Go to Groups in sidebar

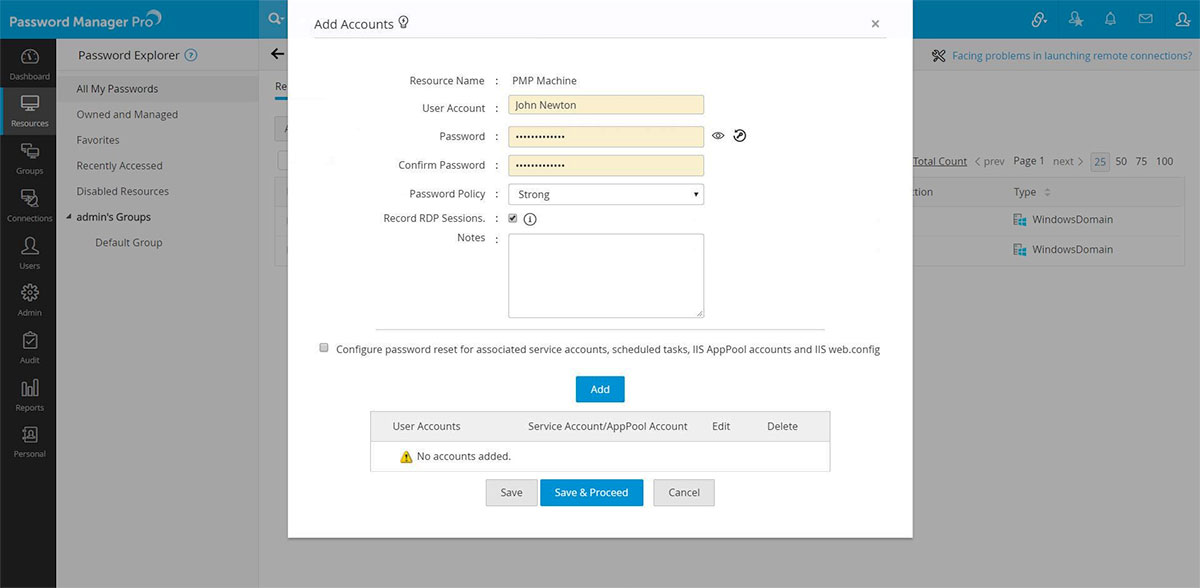(29, 157)
